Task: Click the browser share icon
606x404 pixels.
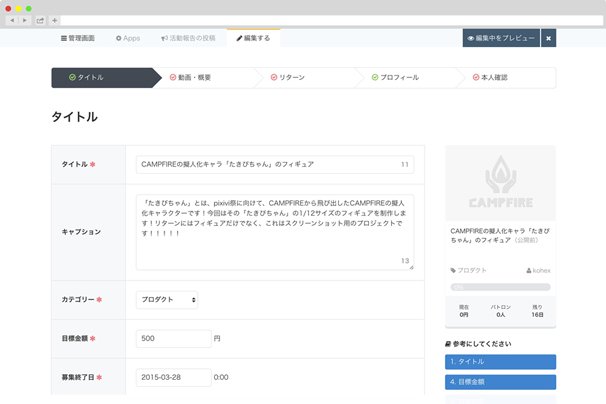Action: coord(40,20)
